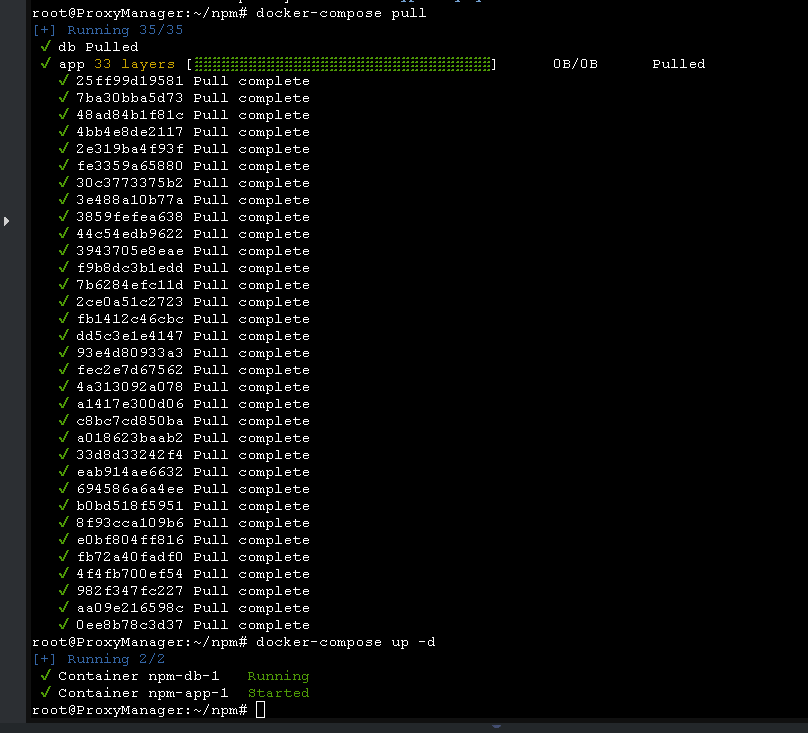Click layer hash 982f347fc227

129,591
